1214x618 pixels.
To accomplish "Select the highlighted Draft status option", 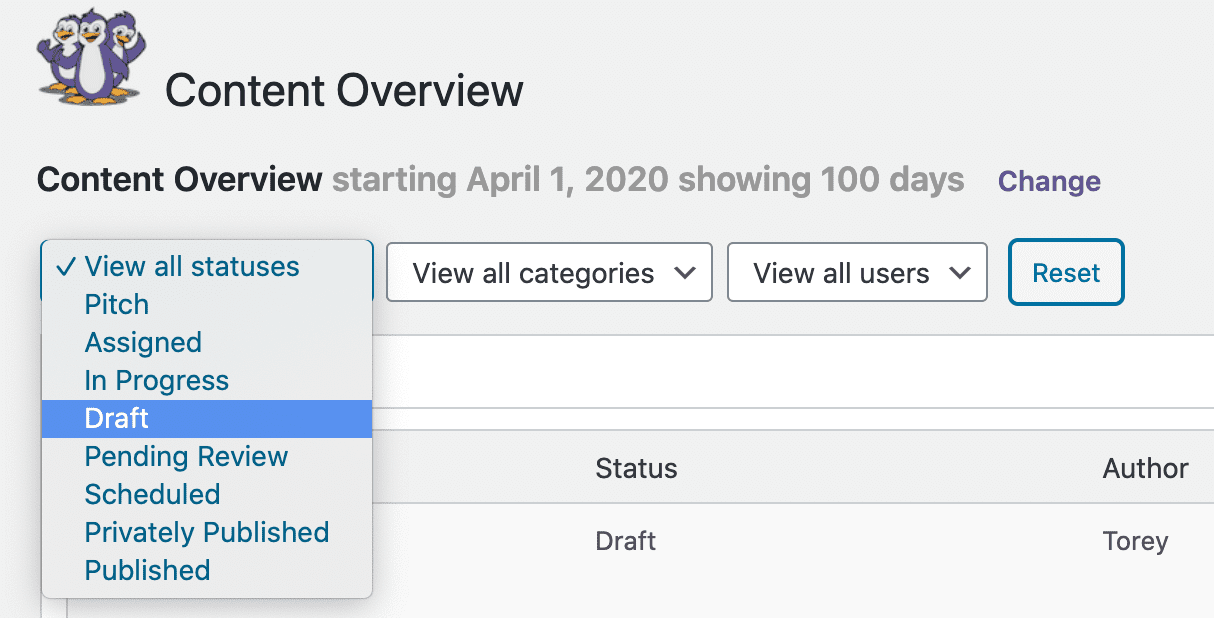I will pos(117,418).
